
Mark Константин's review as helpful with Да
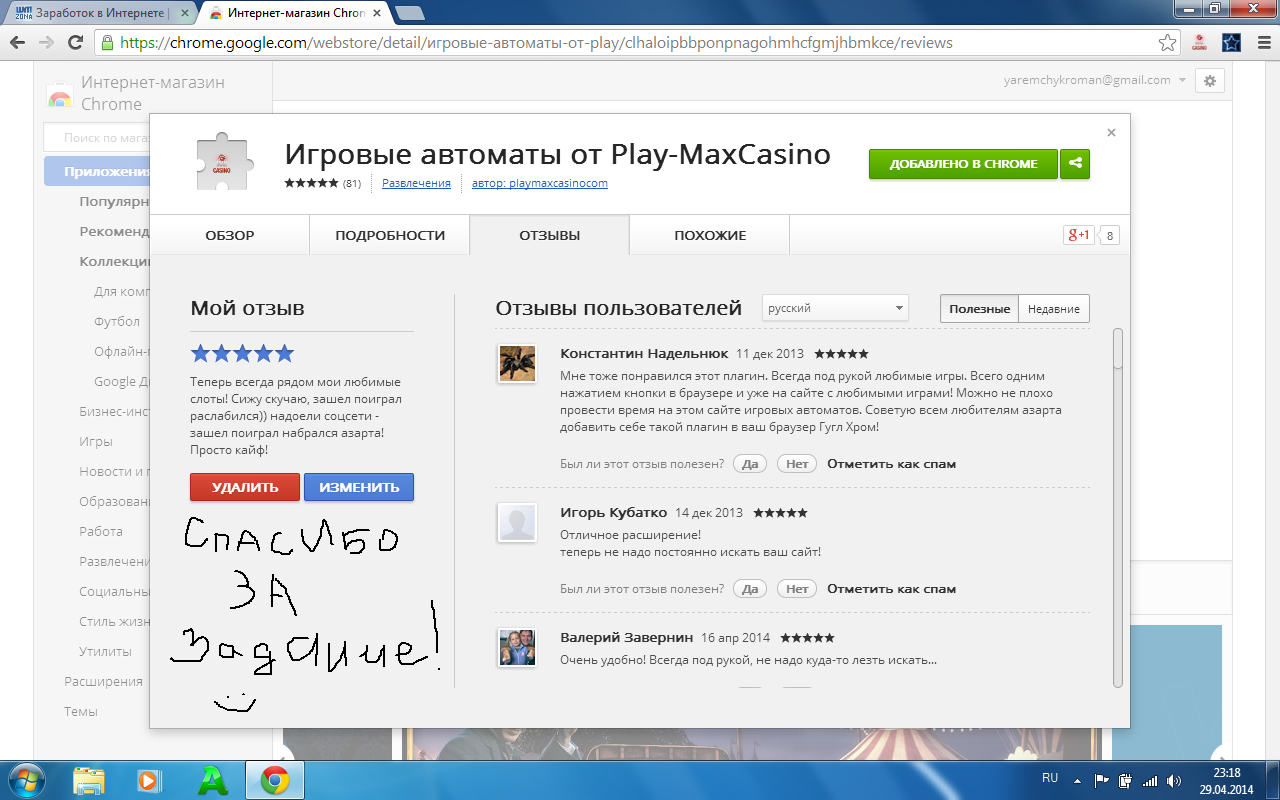748,464
